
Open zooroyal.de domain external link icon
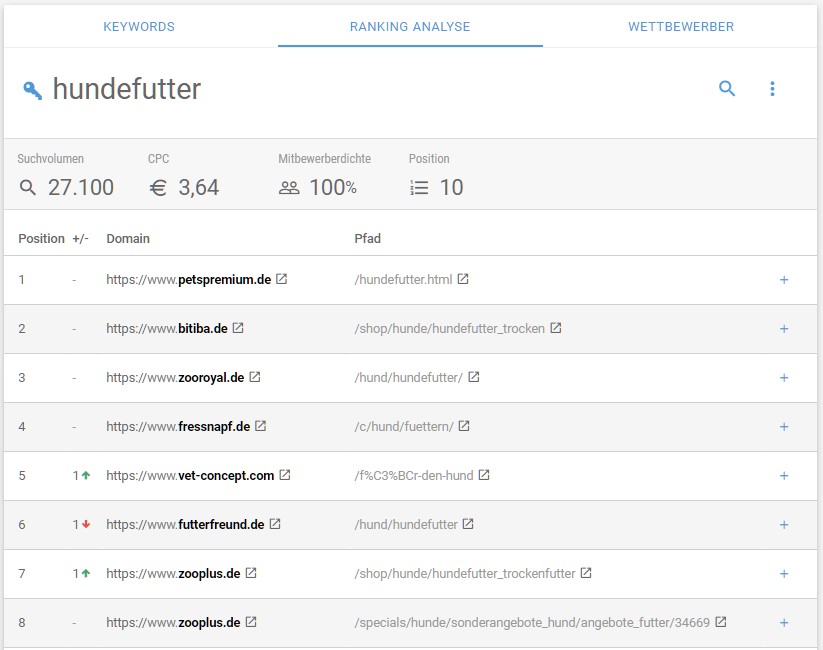[x=255, y=377]
